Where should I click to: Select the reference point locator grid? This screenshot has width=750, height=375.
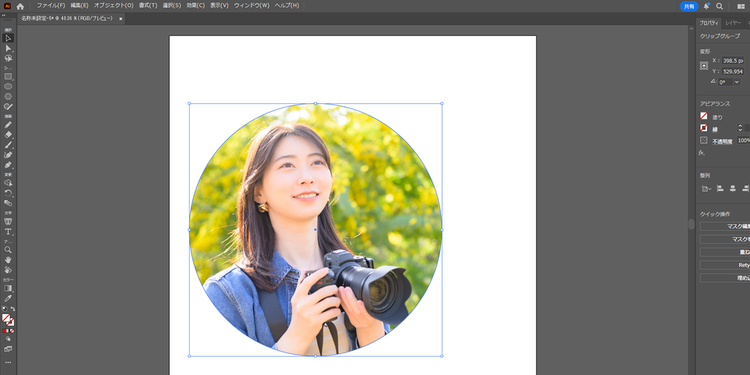coord(704,66)
